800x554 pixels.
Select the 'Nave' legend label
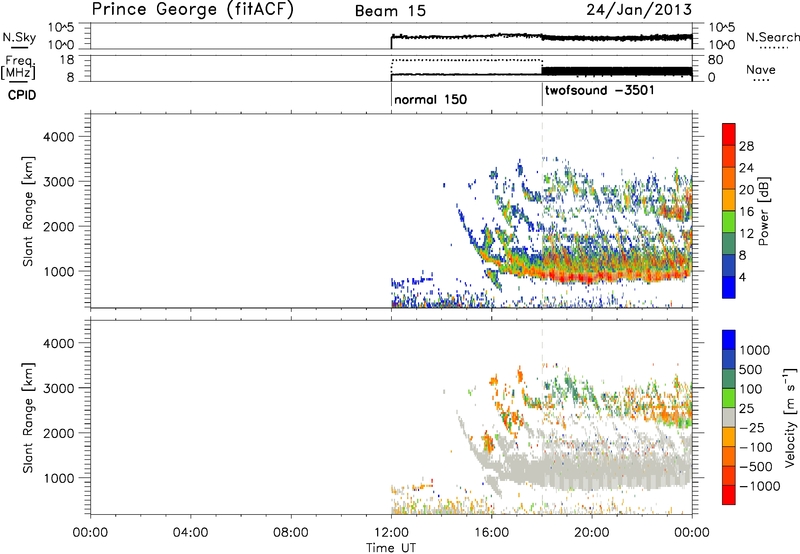[x=761, y=70]
